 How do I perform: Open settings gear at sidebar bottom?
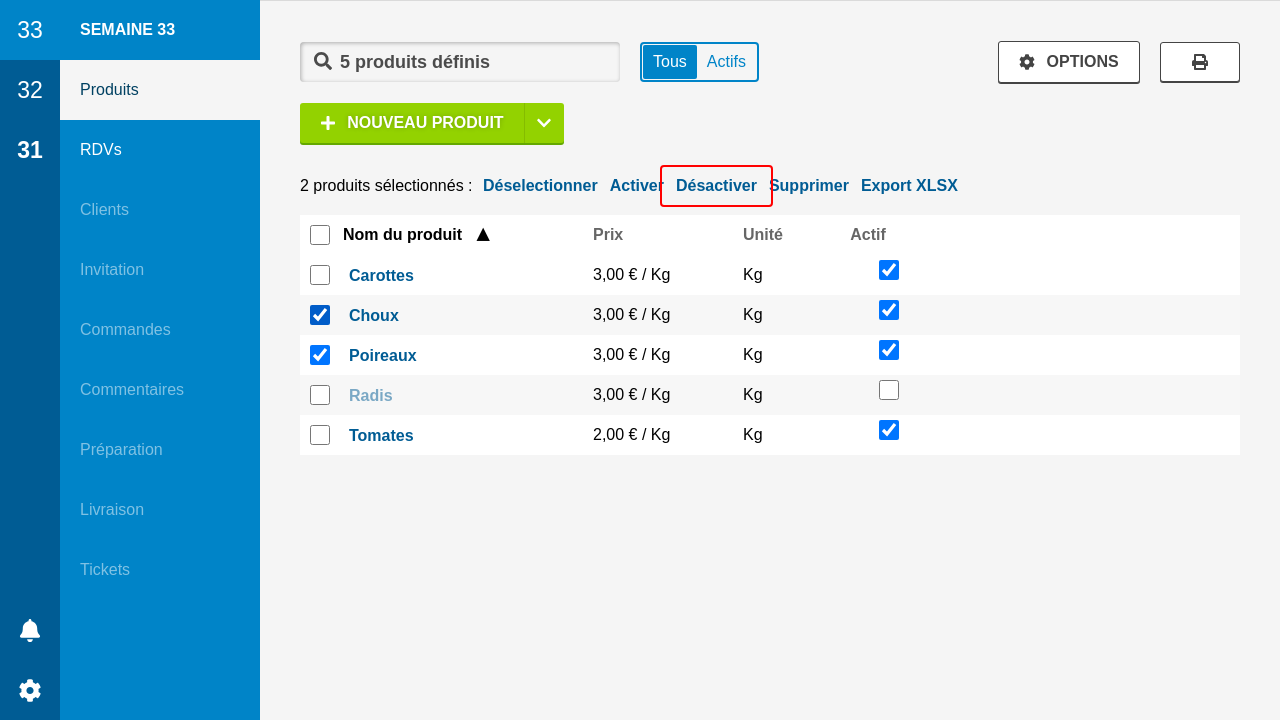pyautogui.click(x=30, y=690)
